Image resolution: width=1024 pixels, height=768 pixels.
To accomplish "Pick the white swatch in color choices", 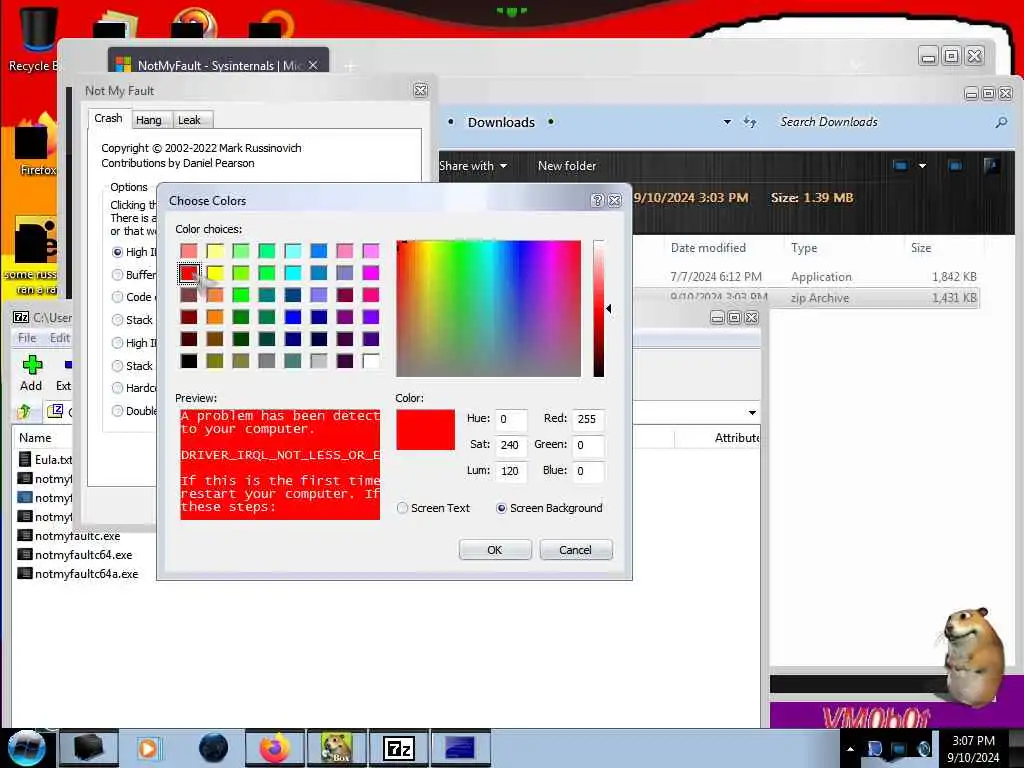I will click(371, 360).
